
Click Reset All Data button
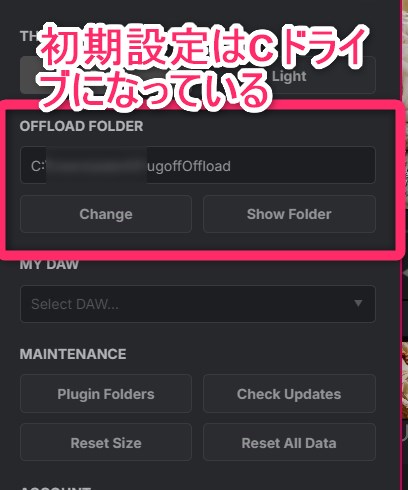click(x=289, y=442)
